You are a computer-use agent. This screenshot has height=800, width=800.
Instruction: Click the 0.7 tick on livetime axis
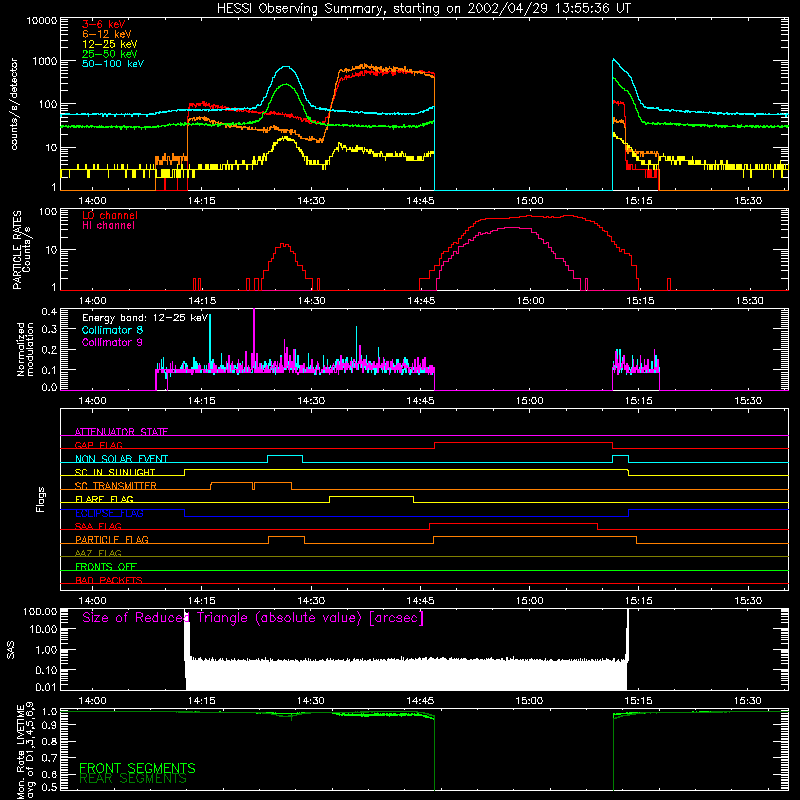[49, 757]
